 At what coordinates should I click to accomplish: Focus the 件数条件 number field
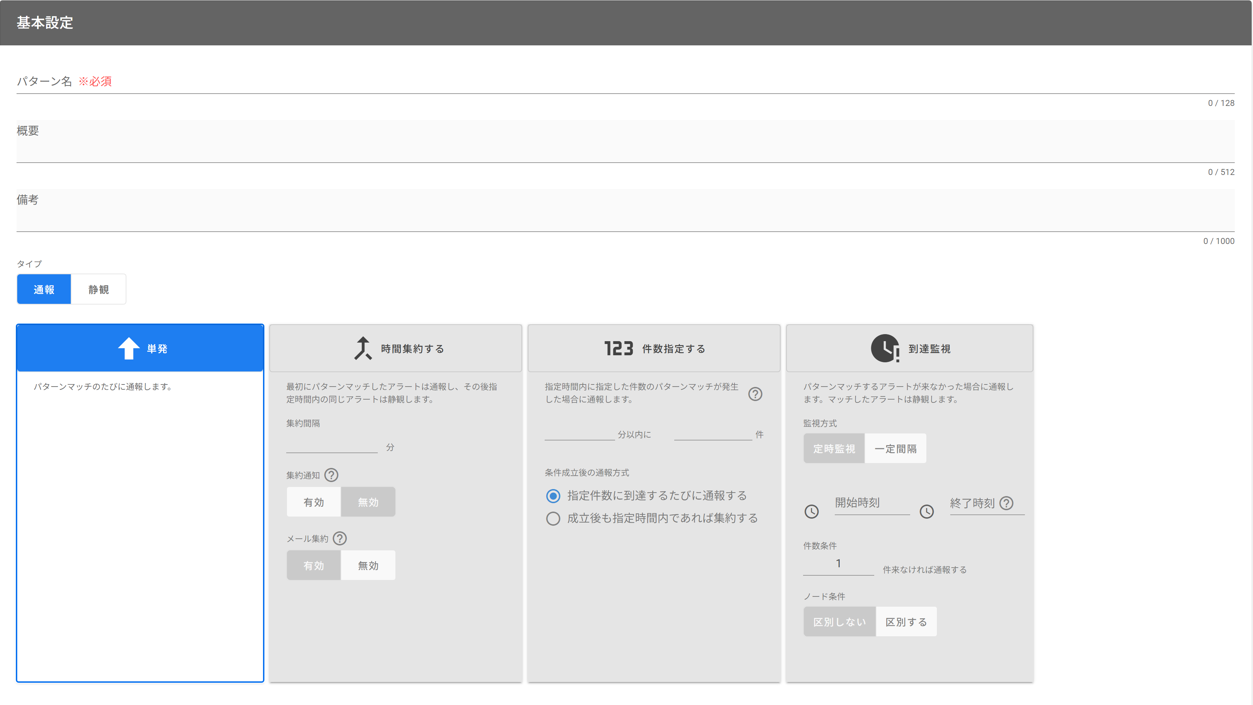point(838,564)
